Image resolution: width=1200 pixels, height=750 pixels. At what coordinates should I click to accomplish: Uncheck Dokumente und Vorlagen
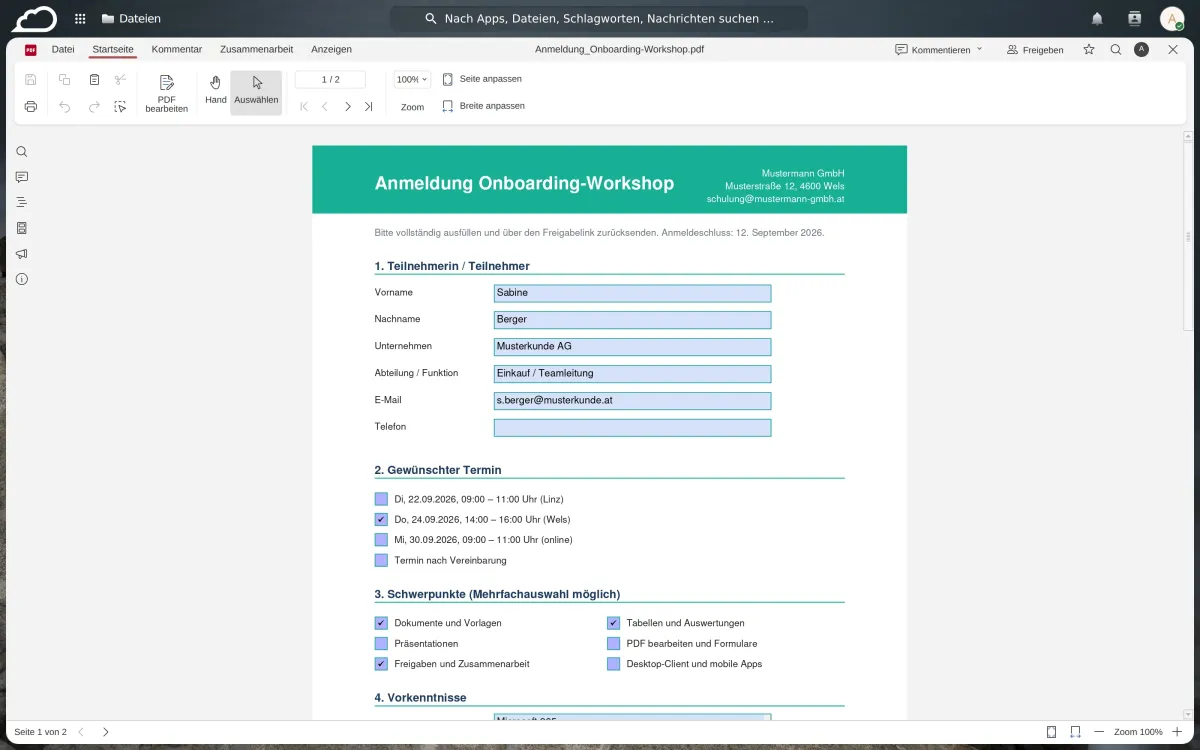tap(381, 623)
